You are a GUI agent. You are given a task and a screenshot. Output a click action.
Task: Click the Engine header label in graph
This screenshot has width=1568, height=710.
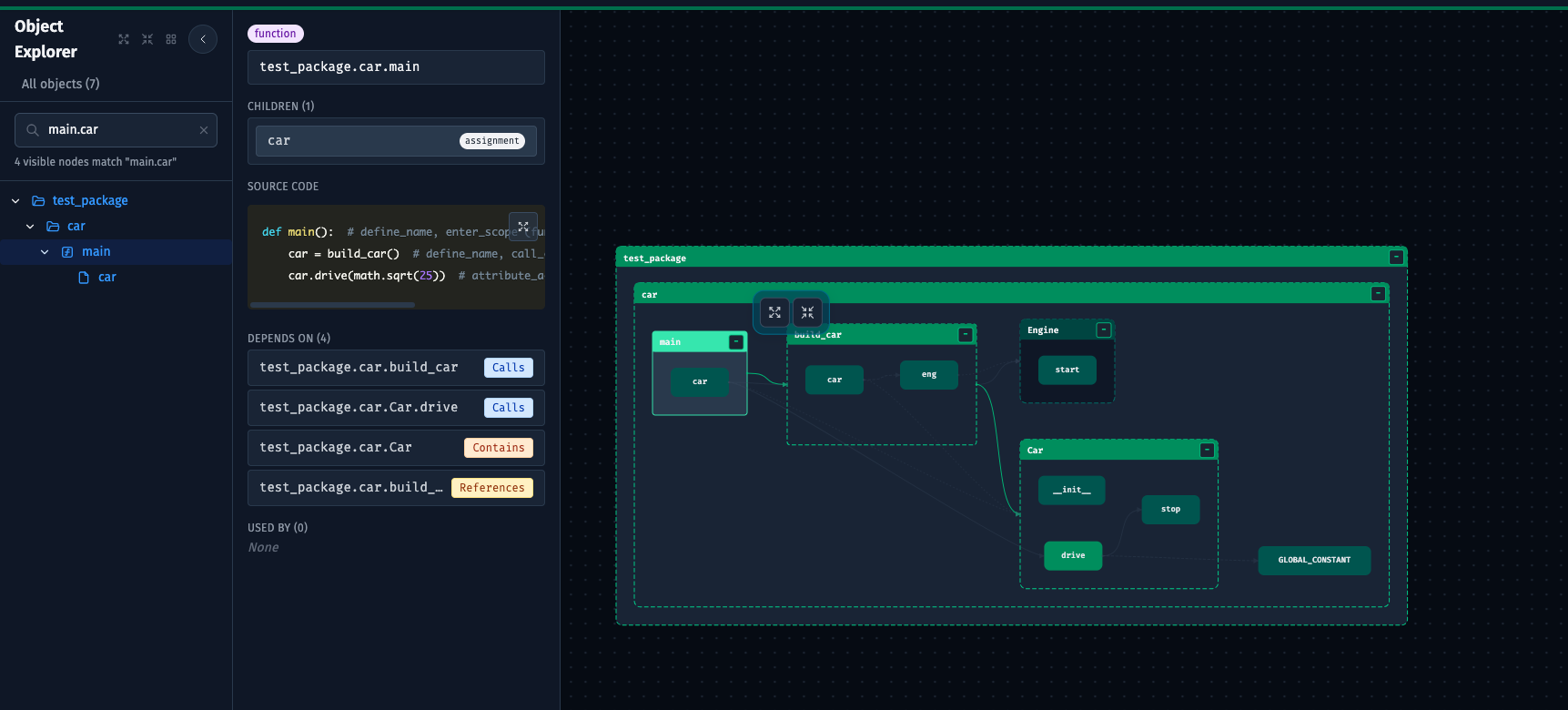click(x=1043, y=330)
